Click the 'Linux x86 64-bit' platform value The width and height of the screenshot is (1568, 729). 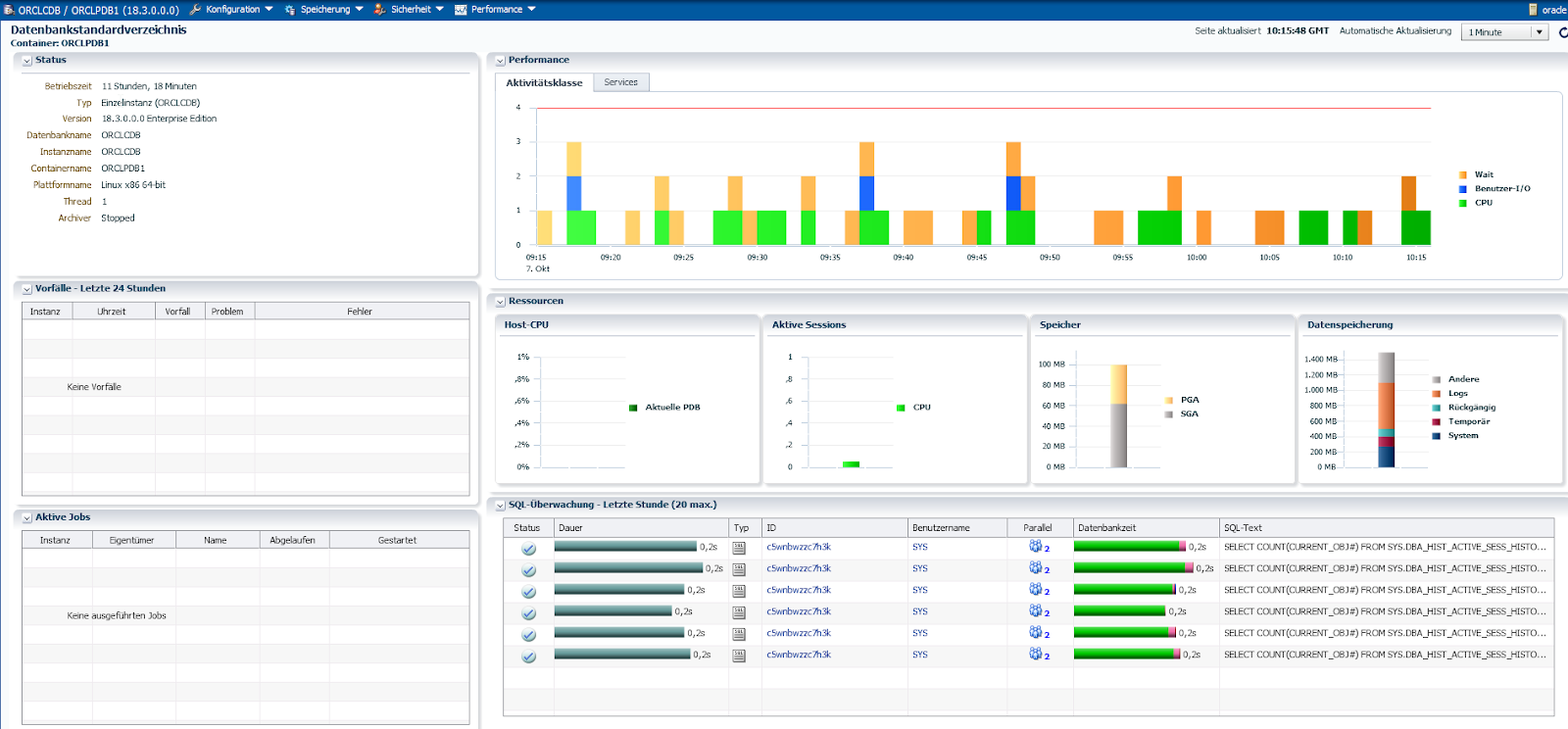point(133,185)
